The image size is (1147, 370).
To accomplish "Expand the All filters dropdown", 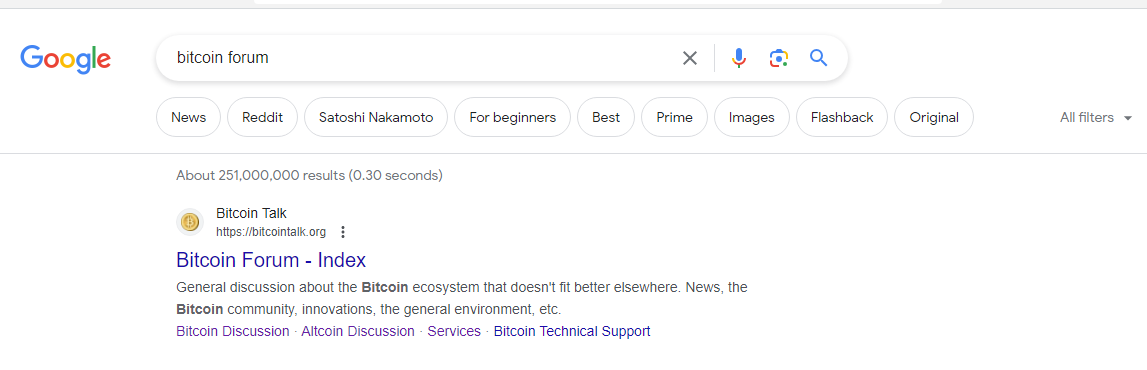I will pyautogui.click(x=1096, y=117).
